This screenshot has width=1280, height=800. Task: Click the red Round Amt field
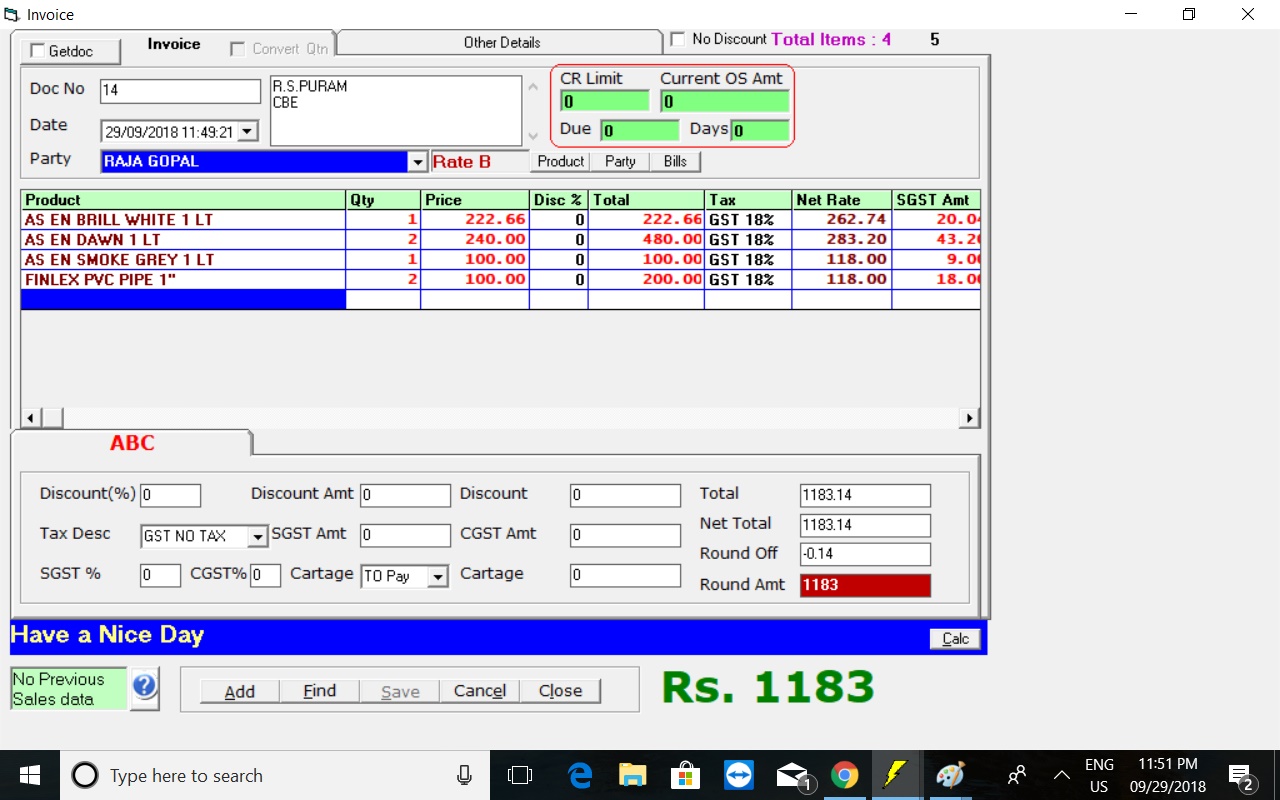point(865,585)
